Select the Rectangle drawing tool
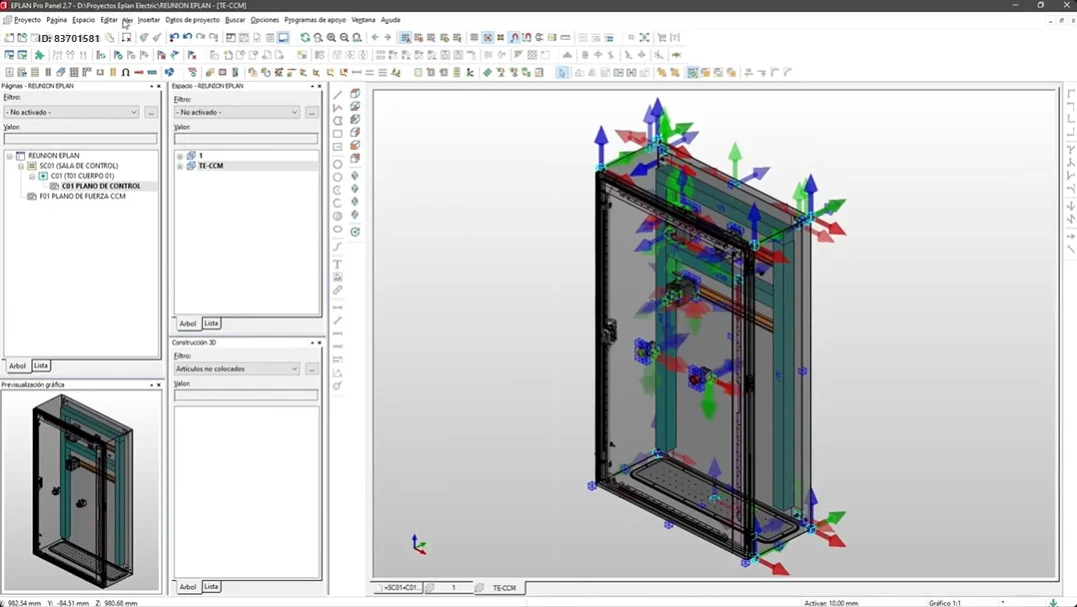The height and width of the screenshot is (607, 1077). tap(338, 134)
